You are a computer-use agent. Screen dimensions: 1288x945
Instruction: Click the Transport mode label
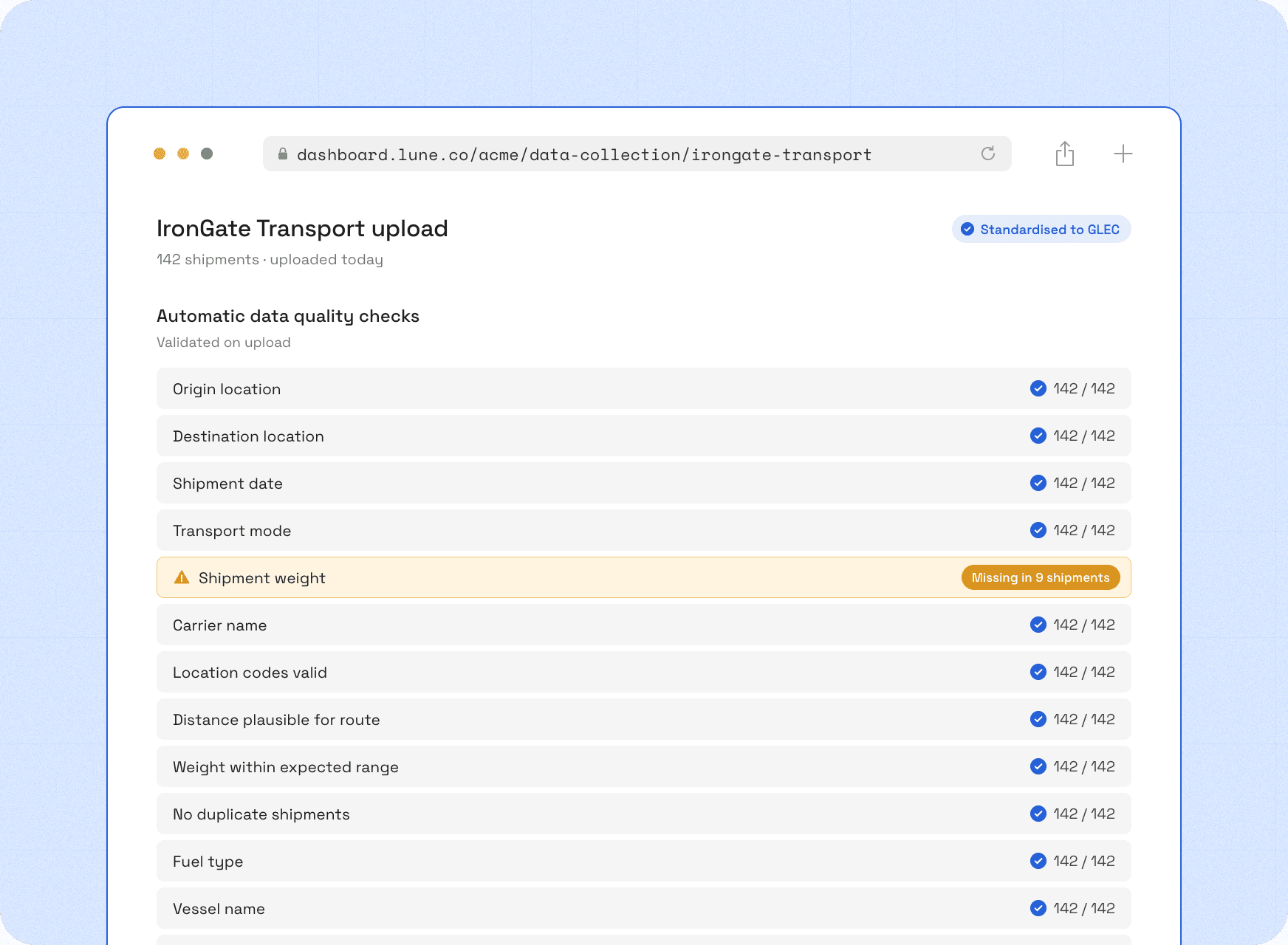tap(232, 531)
